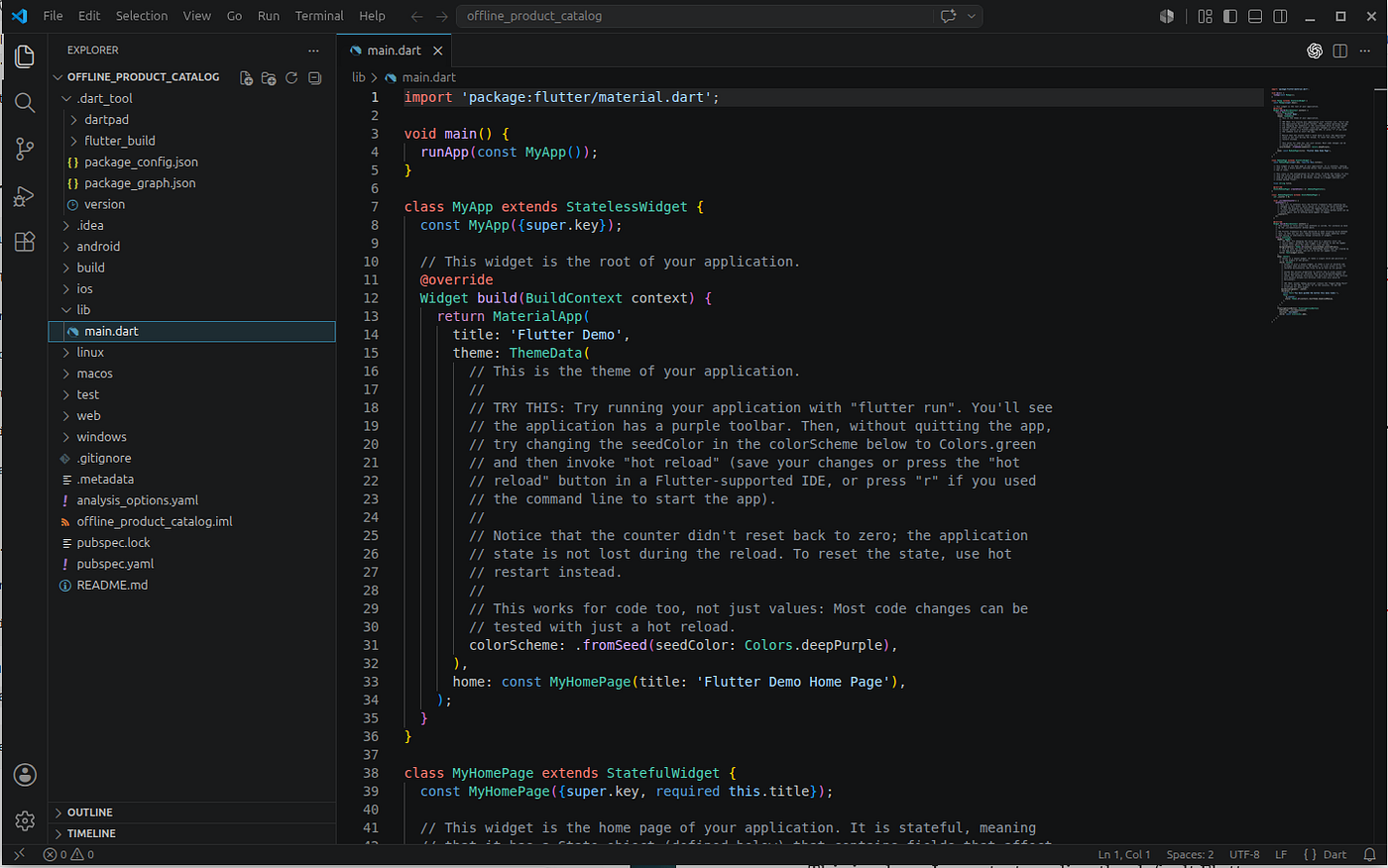The width and height of the screenshot is (1388, 868).
Task: Close the main.dart editor tab
Action: (x=437, y=51)
